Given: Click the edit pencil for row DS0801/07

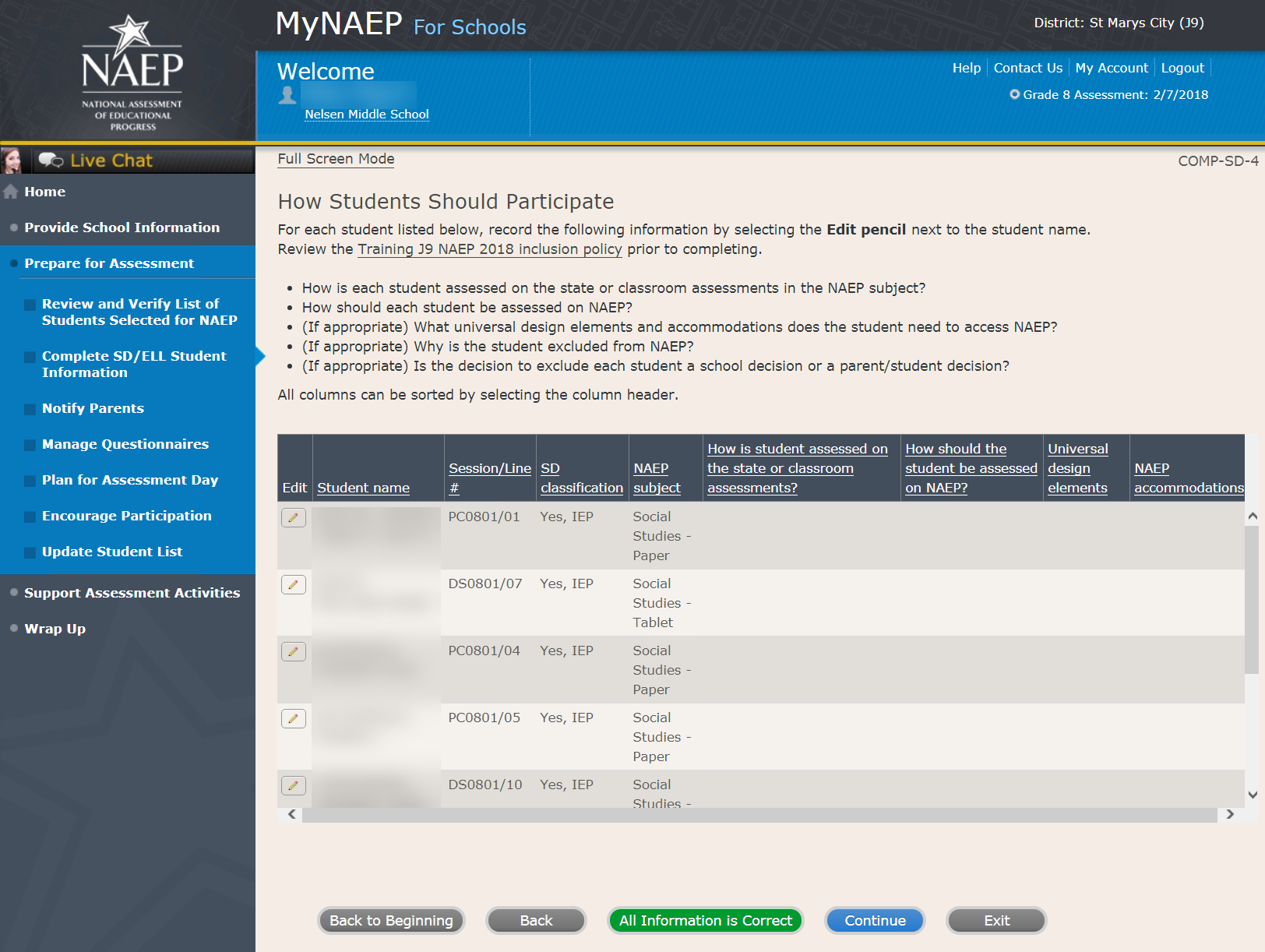Looking at the screenshot, I should [294, 584].
